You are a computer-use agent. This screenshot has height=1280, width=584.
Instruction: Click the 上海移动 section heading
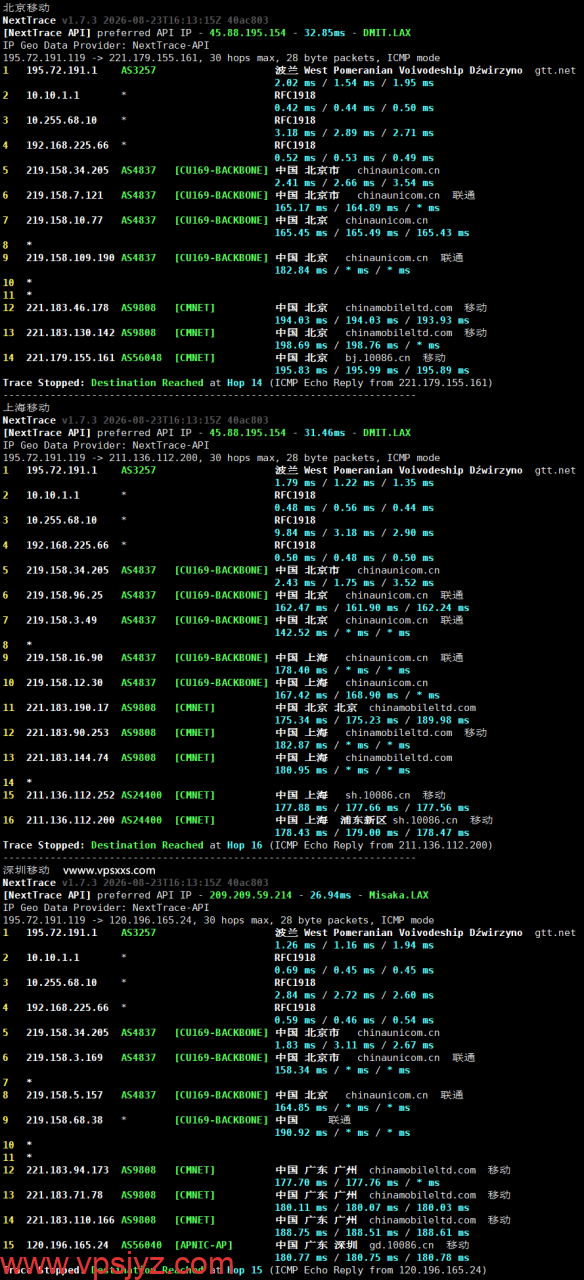tap(27, 408)
